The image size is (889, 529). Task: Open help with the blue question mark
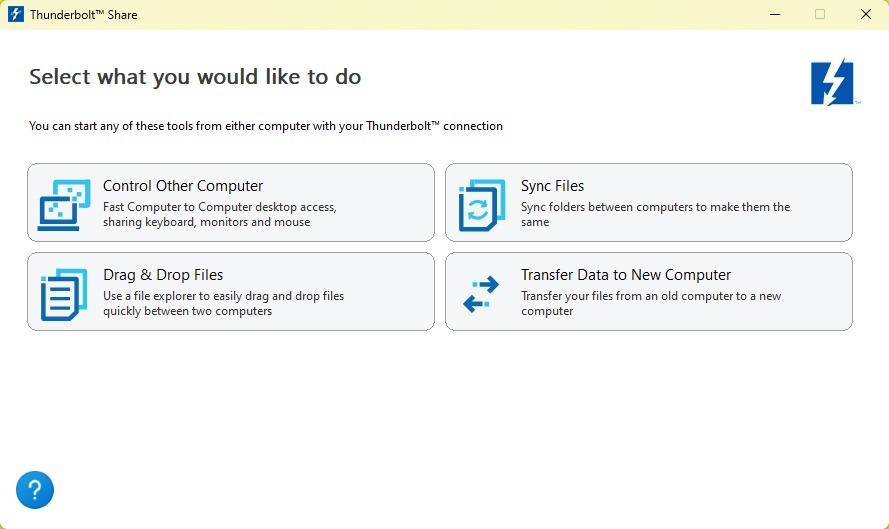pyautogui.click(x=35, y=490)
